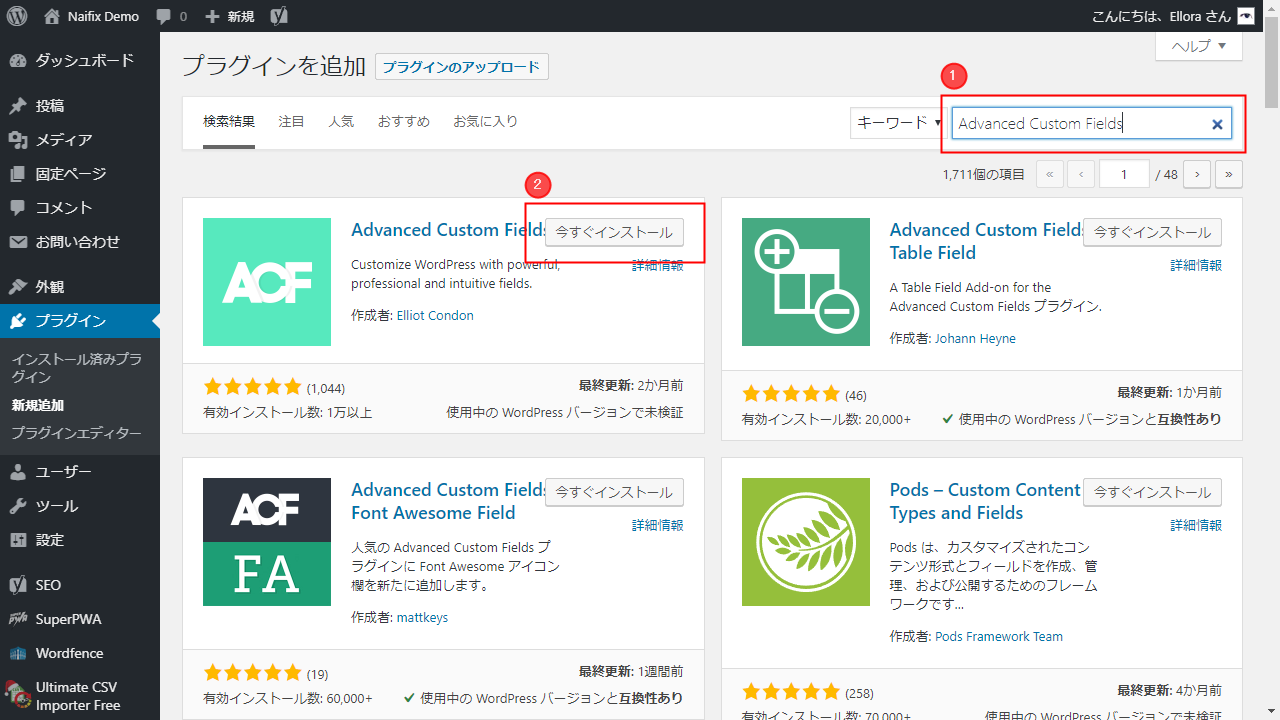Open メディア in the sidebar

[x=80, y=140]
